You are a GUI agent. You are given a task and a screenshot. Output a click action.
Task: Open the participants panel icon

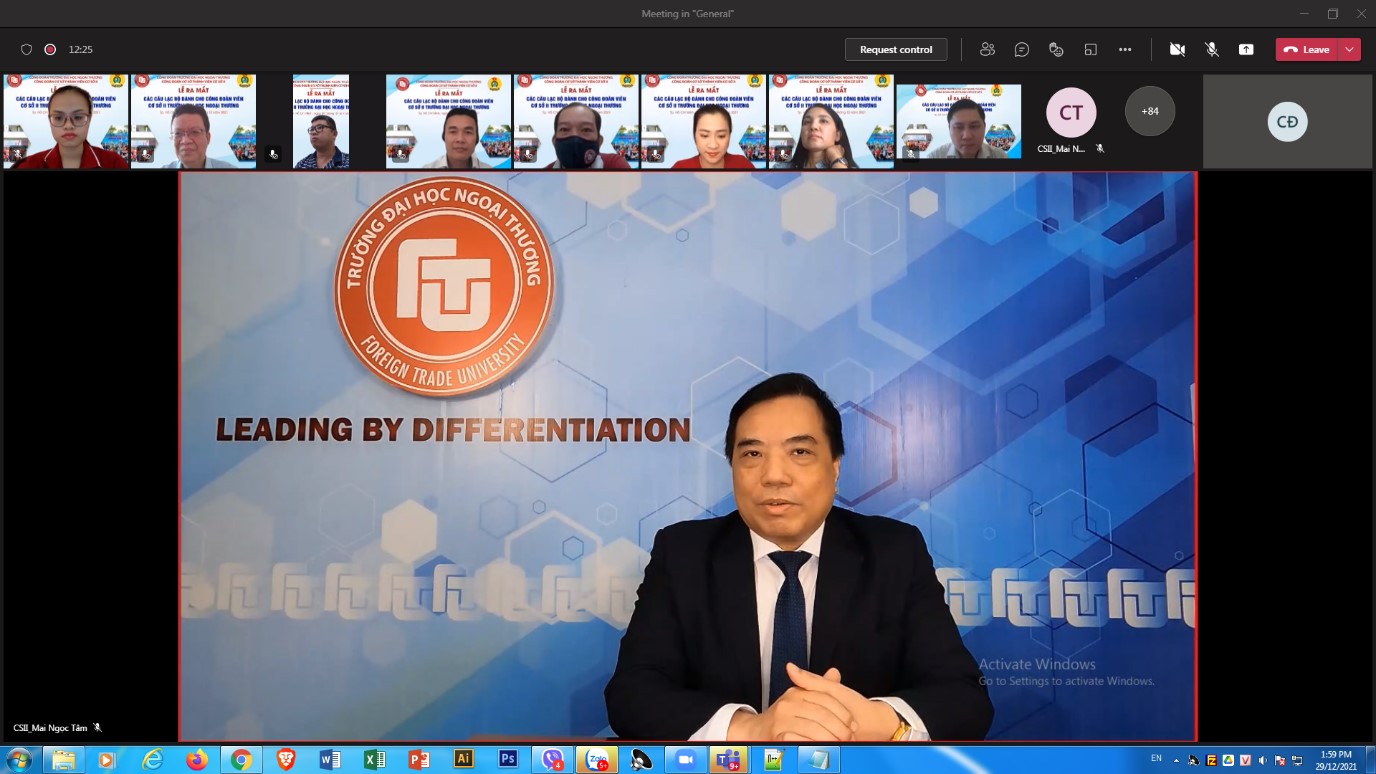(988, 49)
